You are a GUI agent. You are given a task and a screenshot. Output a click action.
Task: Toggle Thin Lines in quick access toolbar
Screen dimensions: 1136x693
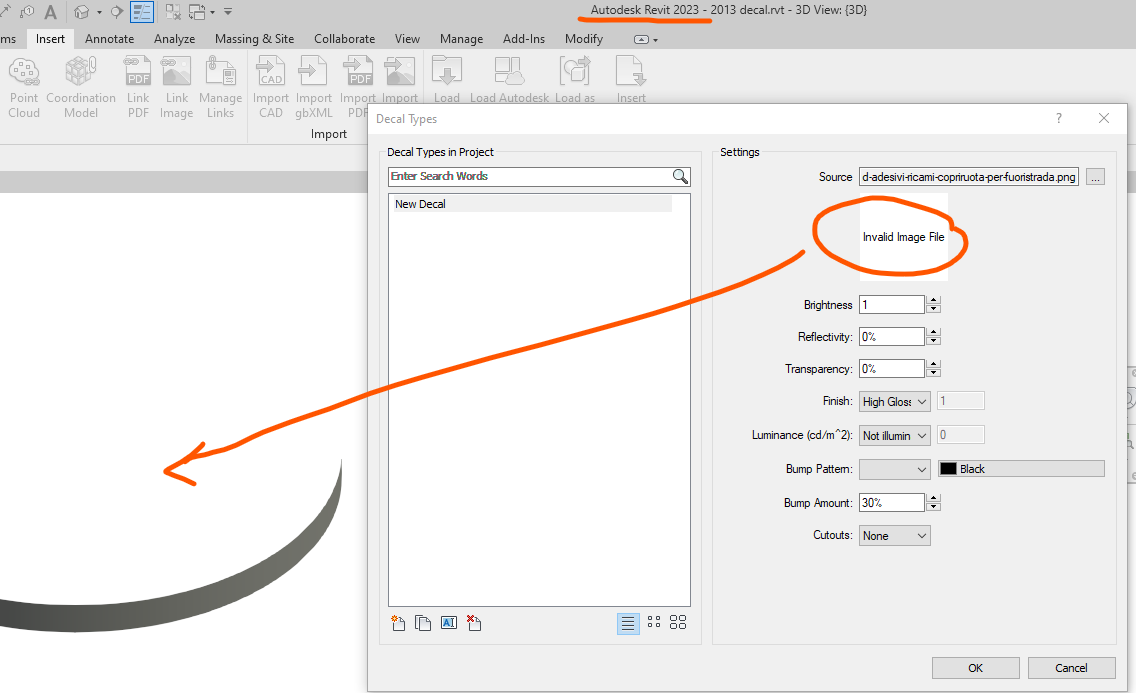click(142, 12)
